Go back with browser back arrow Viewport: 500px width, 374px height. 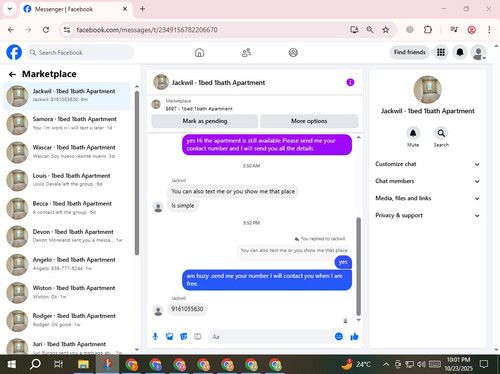pyautogui.click(x=11, y=30)
